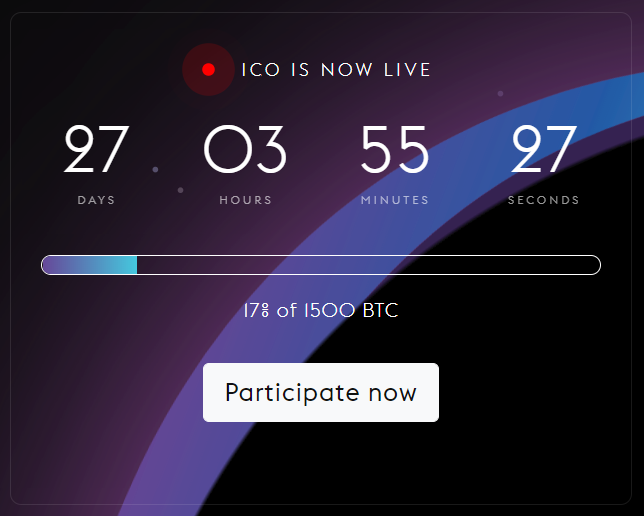Click the Participate now button
This screenshot has height=516, width=644.
point(321,392)
